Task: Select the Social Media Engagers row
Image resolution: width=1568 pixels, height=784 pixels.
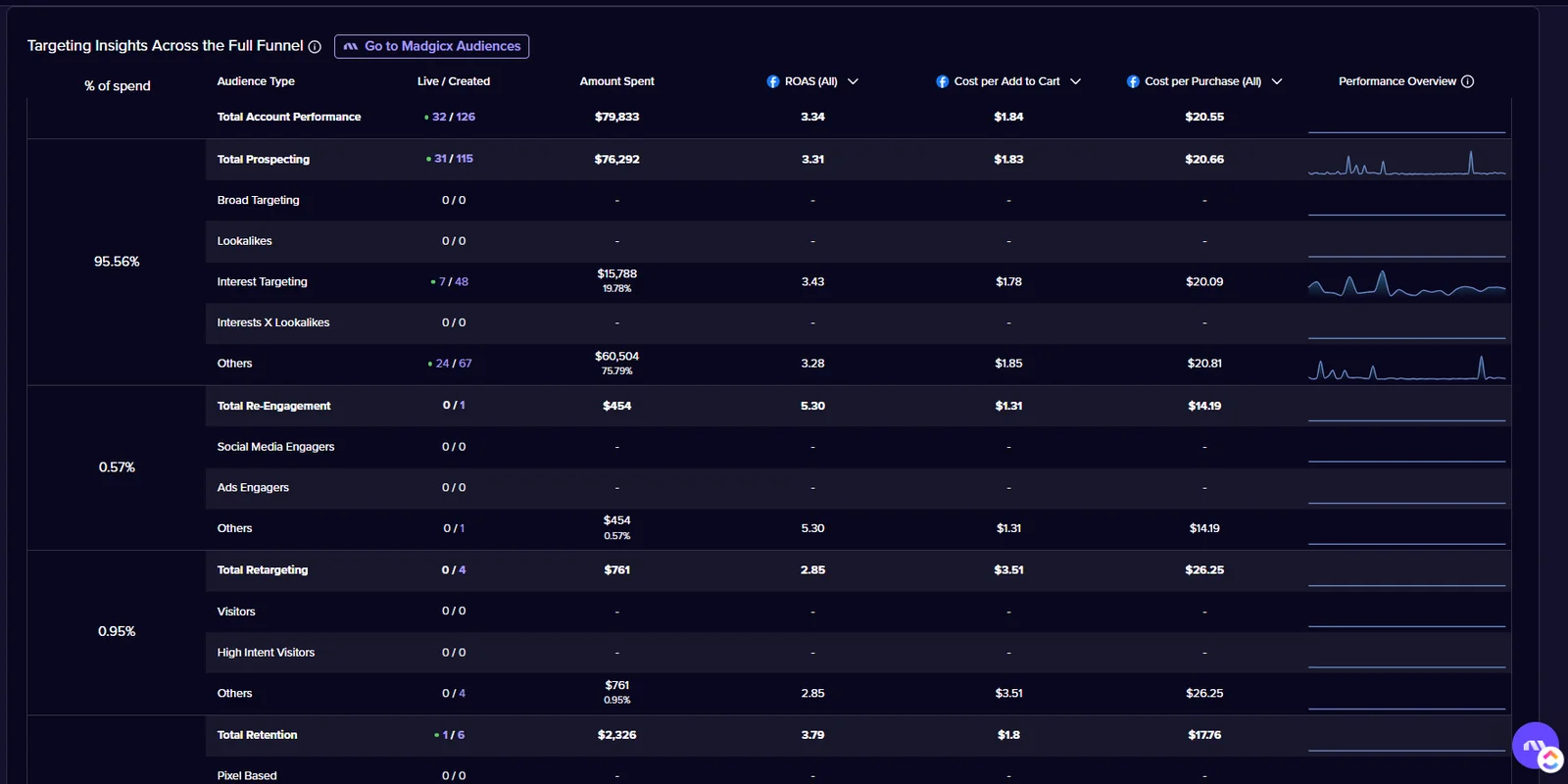Action: (857, 447)
